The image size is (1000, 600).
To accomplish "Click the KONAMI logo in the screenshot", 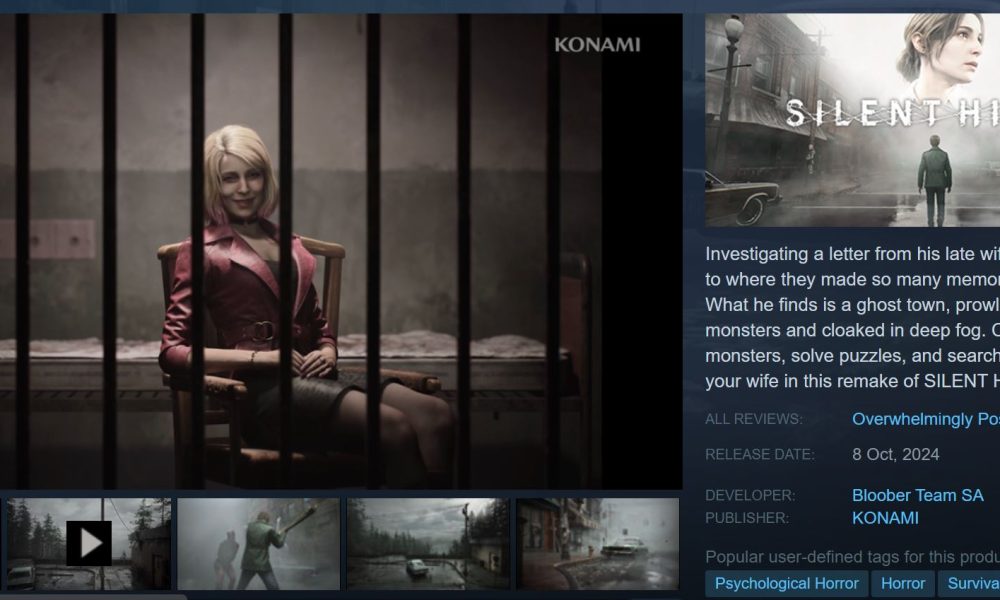I will point(597,45).
